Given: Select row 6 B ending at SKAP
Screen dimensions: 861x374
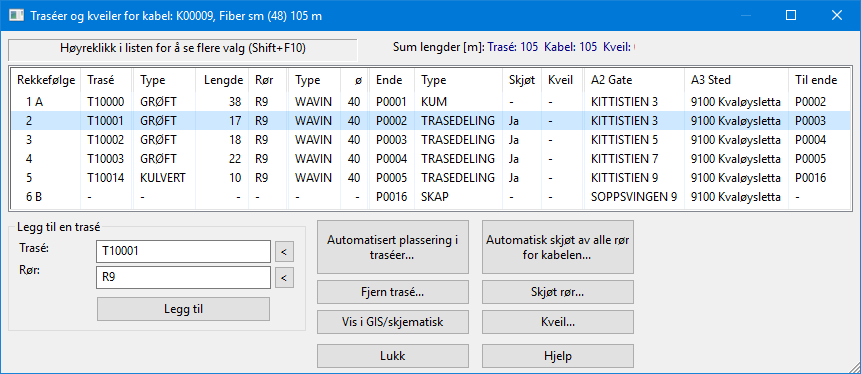Looking at the screenshot, I should (431, 197).
